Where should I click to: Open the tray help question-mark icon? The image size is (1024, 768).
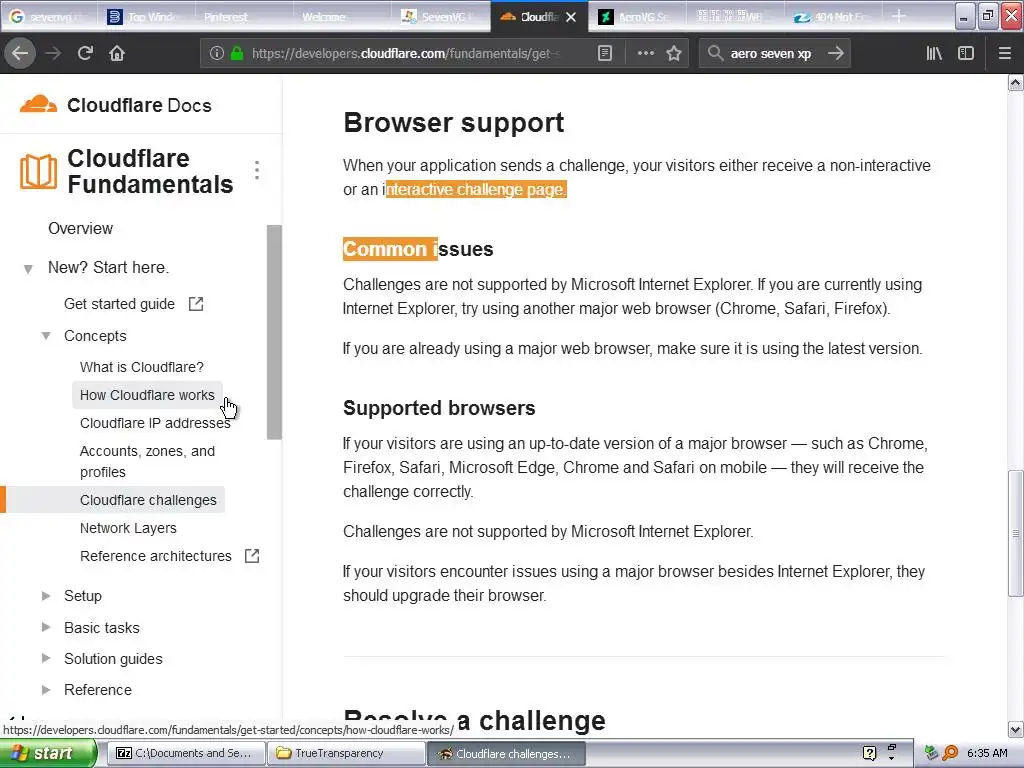[869, 753]
